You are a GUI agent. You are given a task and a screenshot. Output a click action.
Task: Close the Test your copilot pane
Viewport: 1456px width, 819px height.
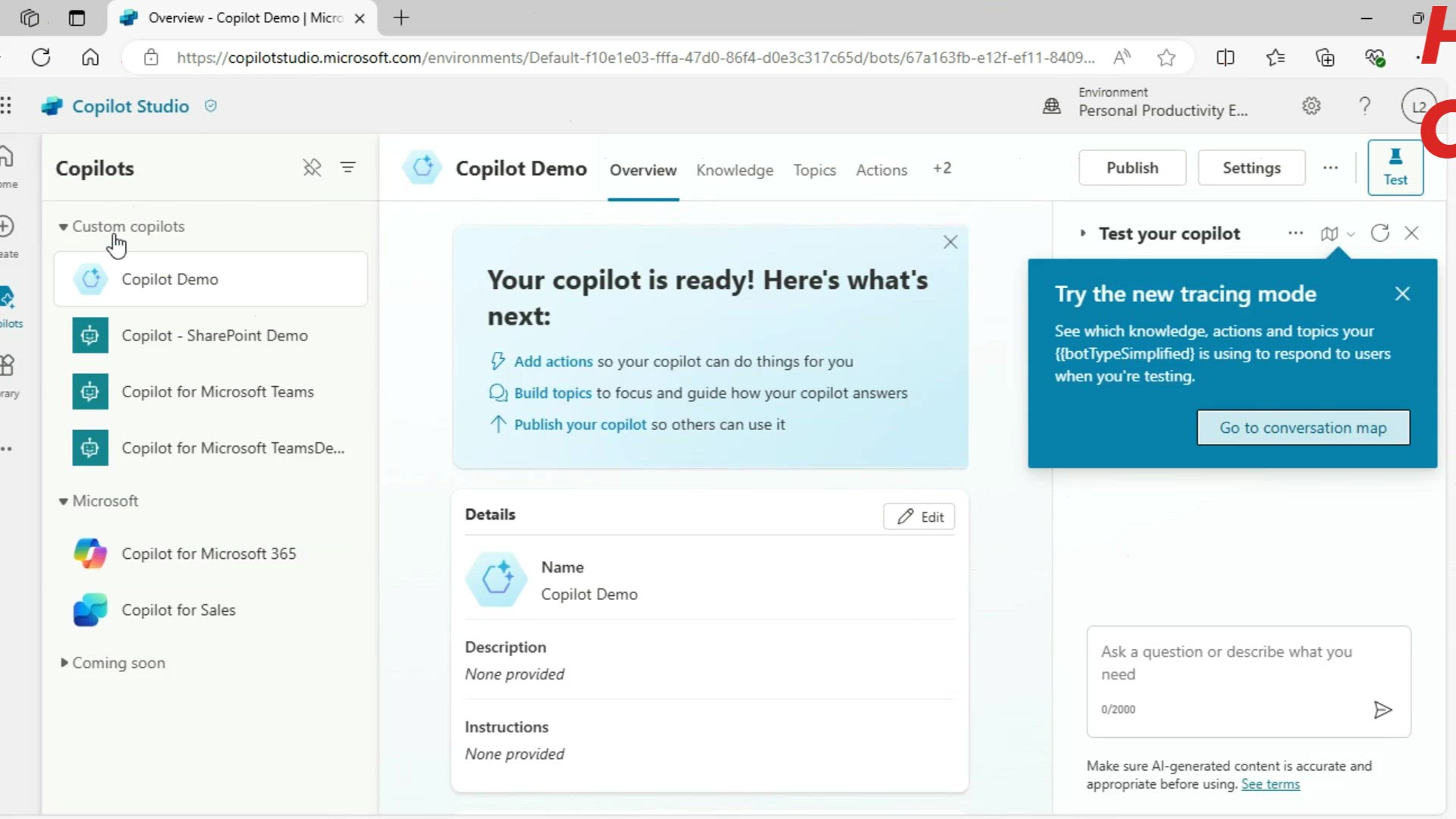click(x=1411, y=233)
